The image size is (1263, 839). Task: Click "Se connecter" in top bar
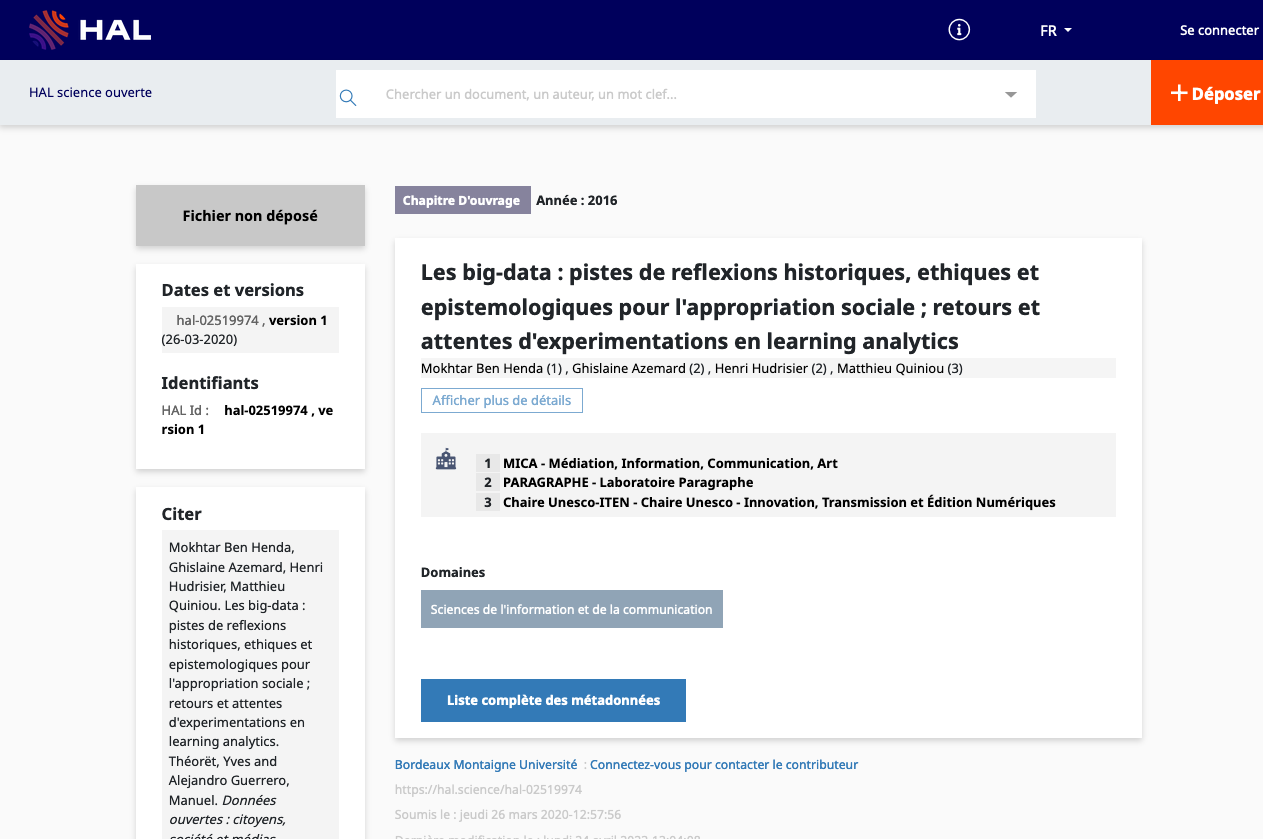click(x=1218, y=31)
